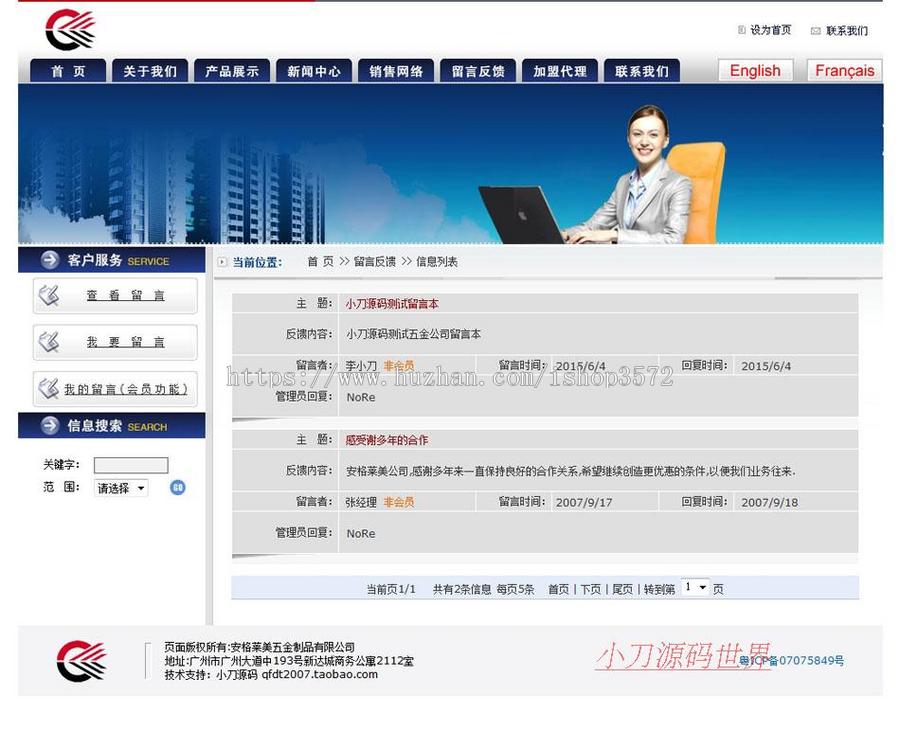Image resolution: width=900 pixels, height=748 pixels.
Task: Click inside the 关键字 keyword input field
Action: click(x=130, y=465)
